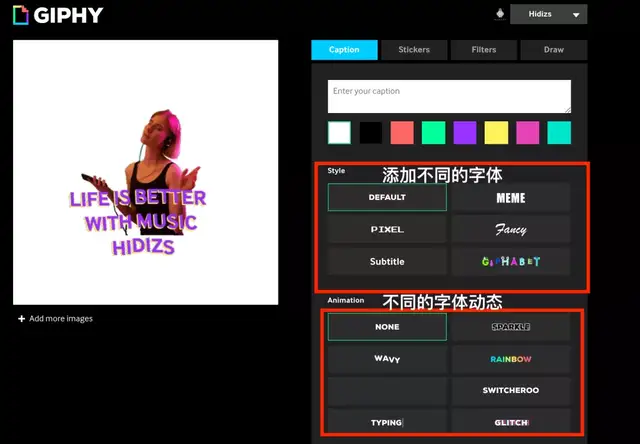Image resolution: width=640 pixels, height=444 pixels.
Task: Apply the SPARKLE animation
Action: point(511,327)
